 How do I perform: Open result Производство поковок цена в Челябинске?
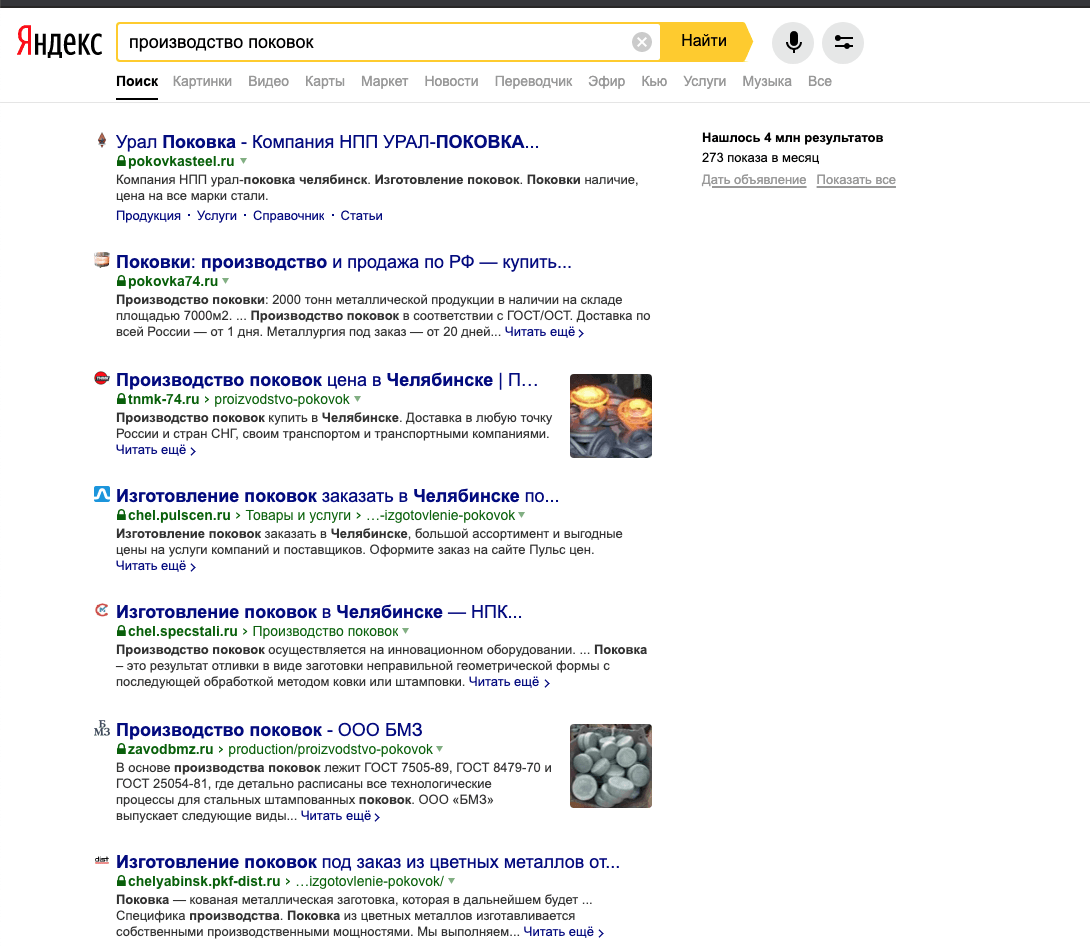coord(327,380)
